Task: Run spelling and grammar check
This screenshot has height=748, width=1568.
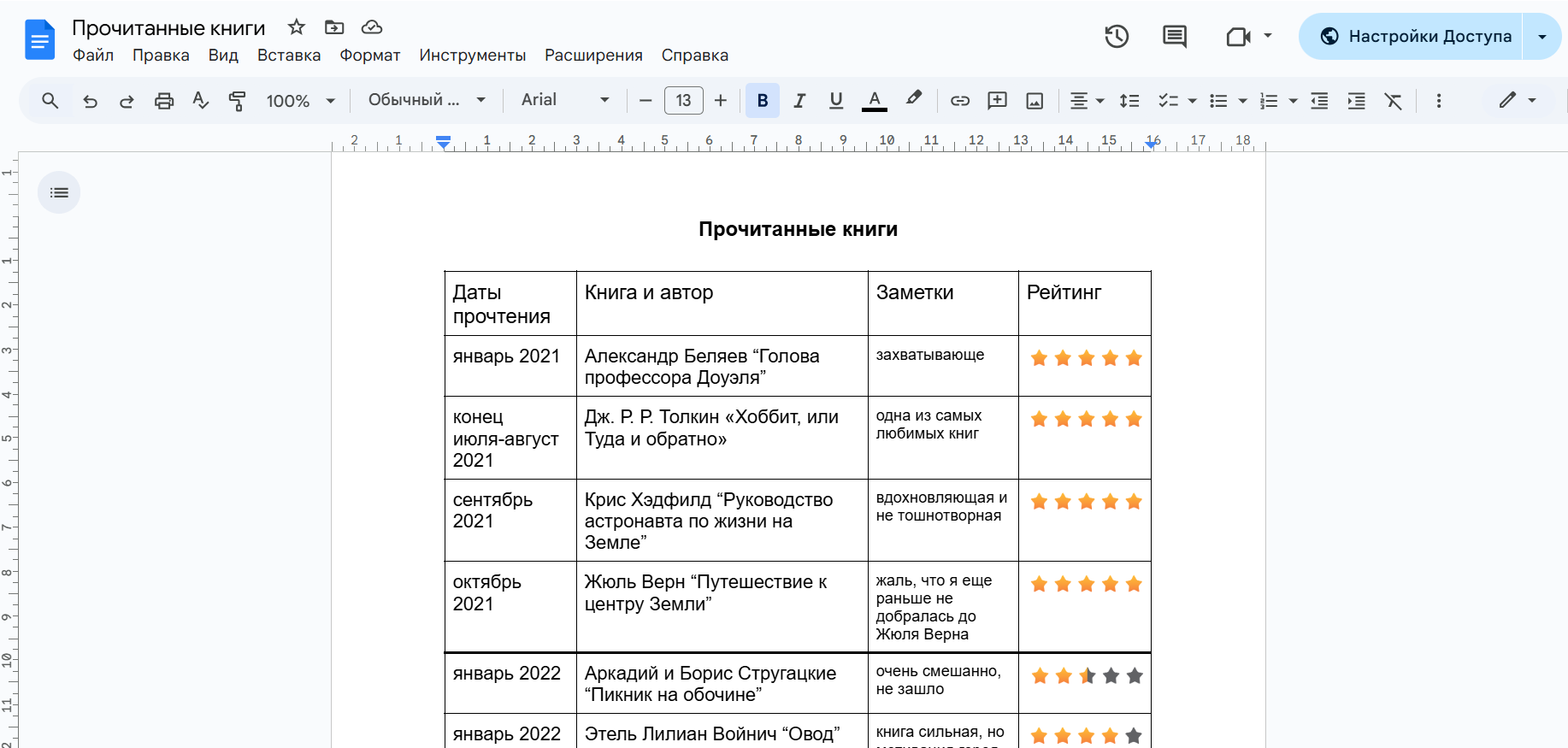Action: pyautogui.click(x=200, y=101)
